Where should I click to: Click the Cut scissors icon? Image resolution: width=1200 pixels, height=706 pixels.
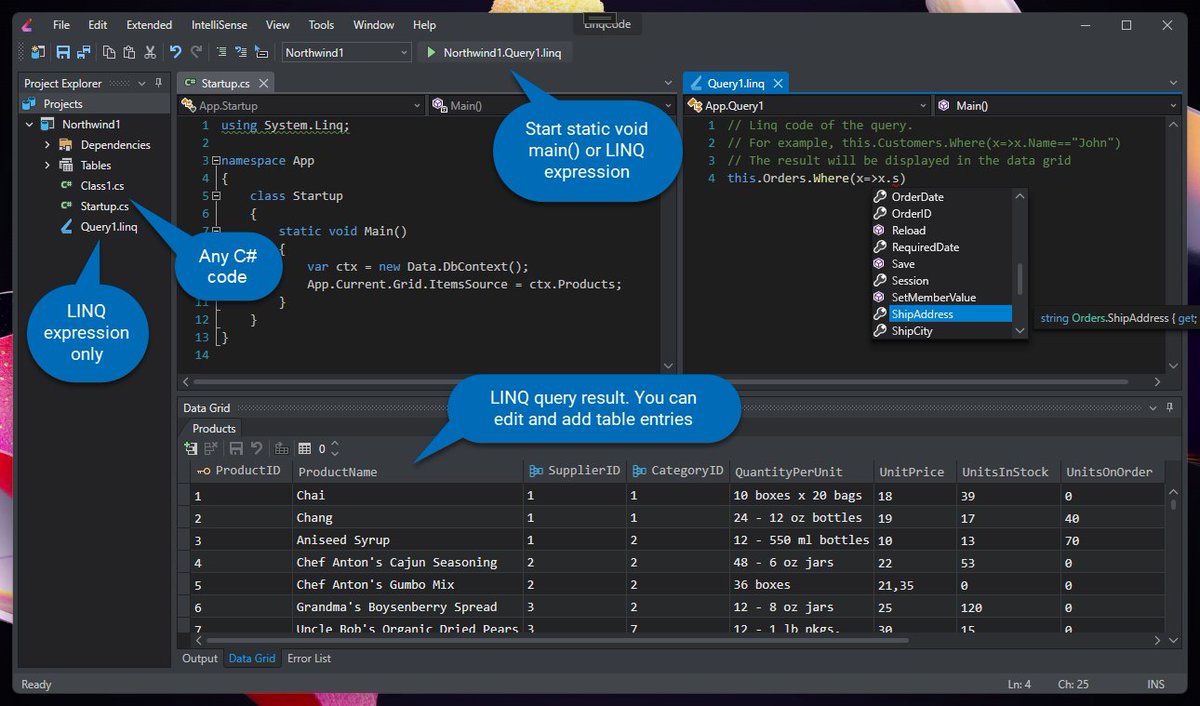[x=150, y=52]
